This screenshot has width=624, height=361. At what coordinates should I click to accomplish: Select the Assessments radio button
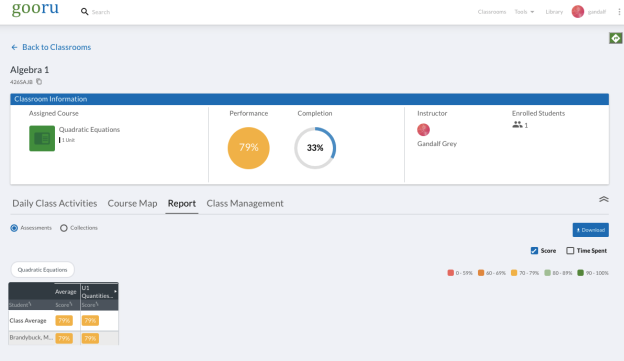pos(14,228)
